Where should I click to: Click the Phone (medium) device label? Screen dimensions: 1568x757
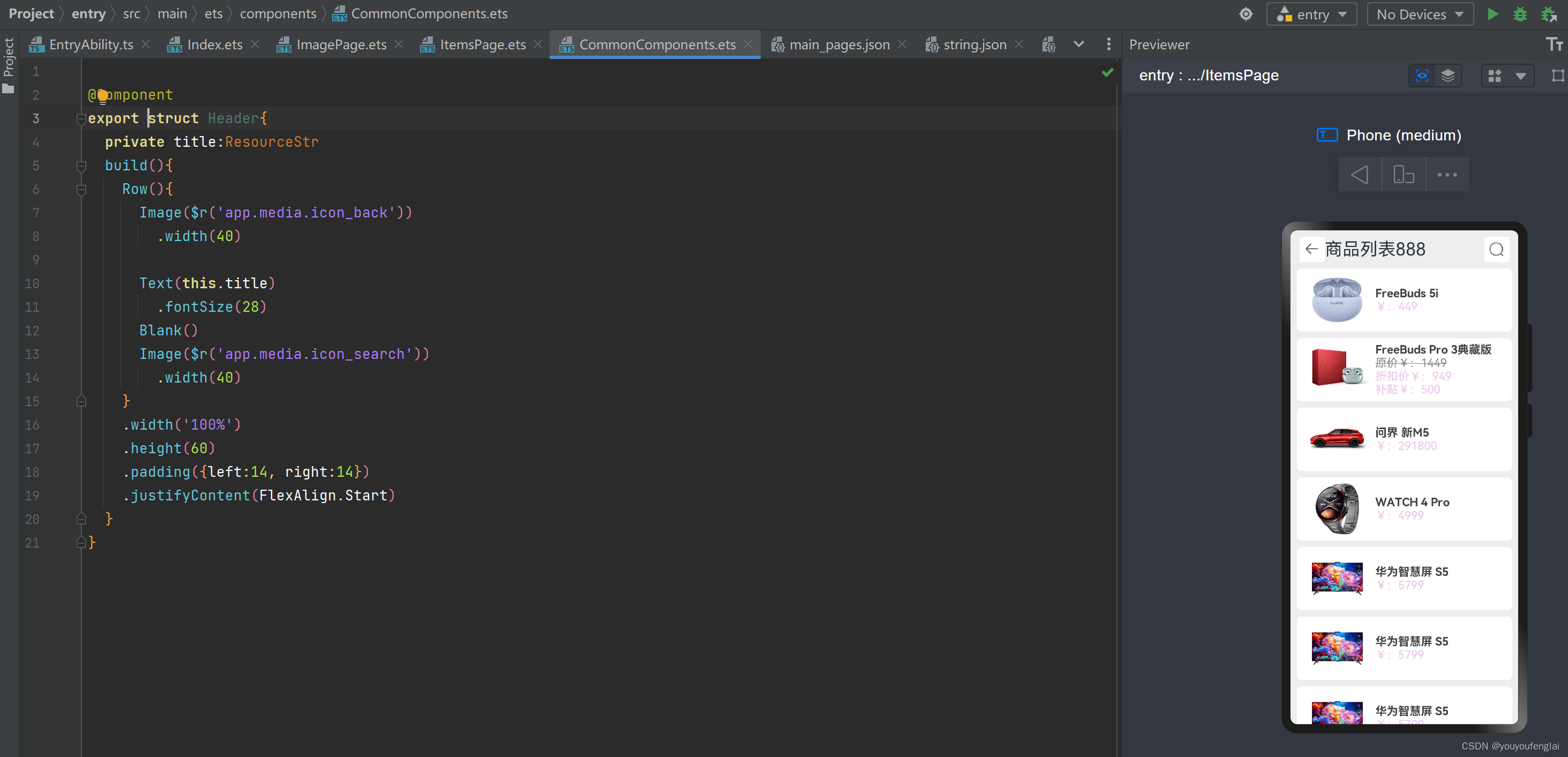click(x=1404, y=135)
